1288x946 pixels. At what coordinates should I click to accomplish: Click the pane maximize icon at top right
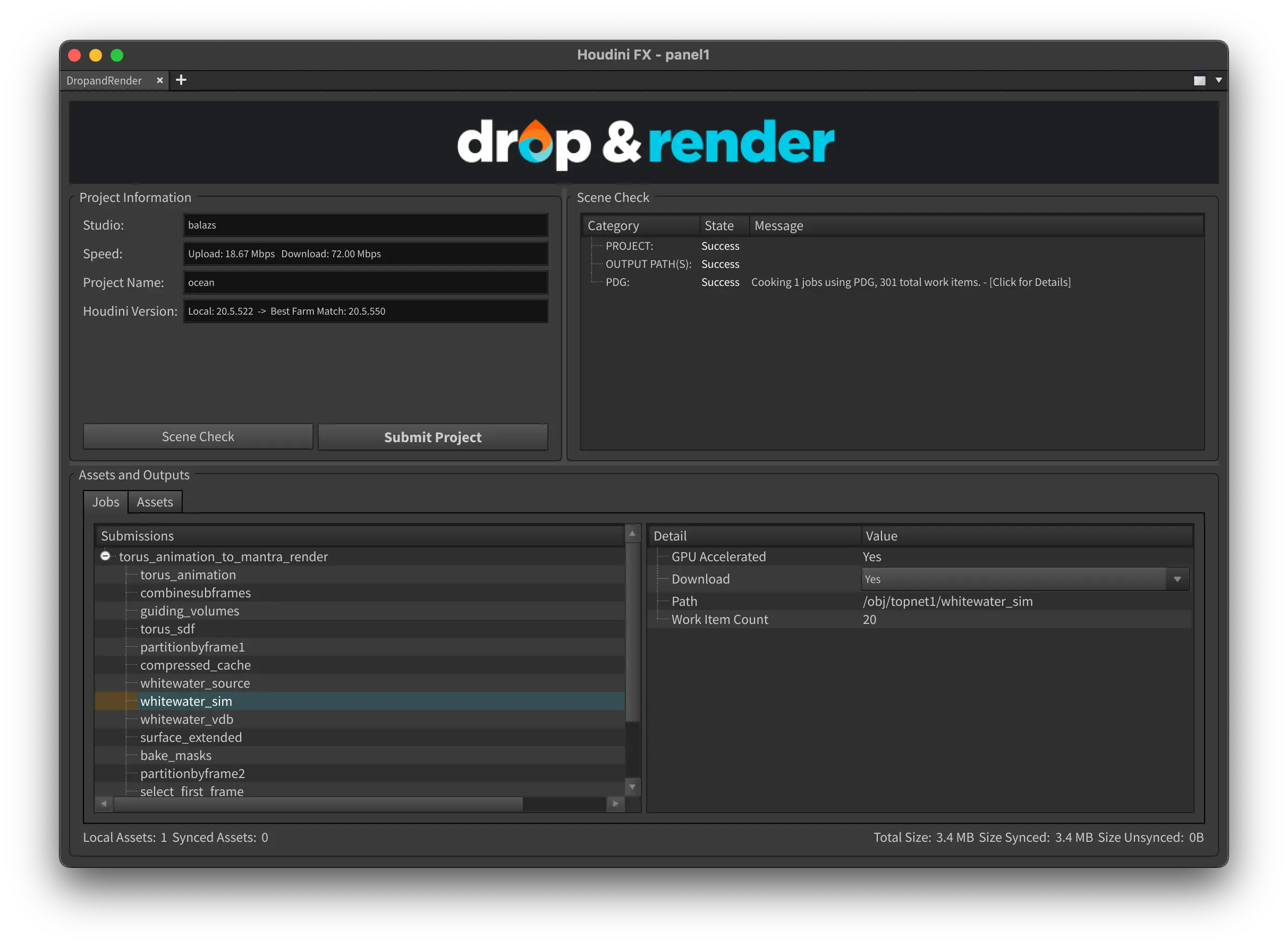[1199, 81]
